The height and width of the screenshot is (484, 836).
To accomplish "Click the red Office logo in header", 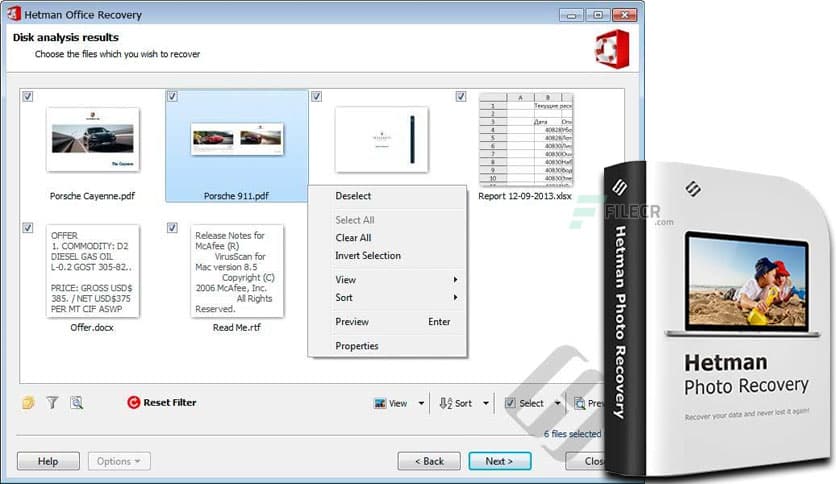I will click(x=612, y=50).
